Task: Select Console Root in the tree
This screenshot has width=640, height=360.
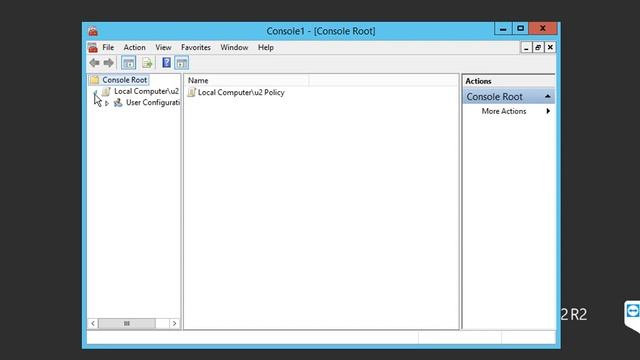Action: click(x=124, y=80)
